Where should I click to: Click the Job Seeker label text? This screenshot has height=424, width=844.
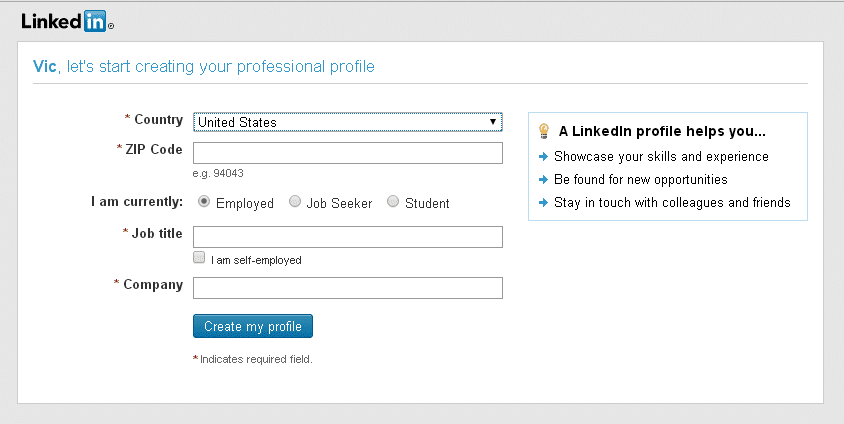(339, 203)
